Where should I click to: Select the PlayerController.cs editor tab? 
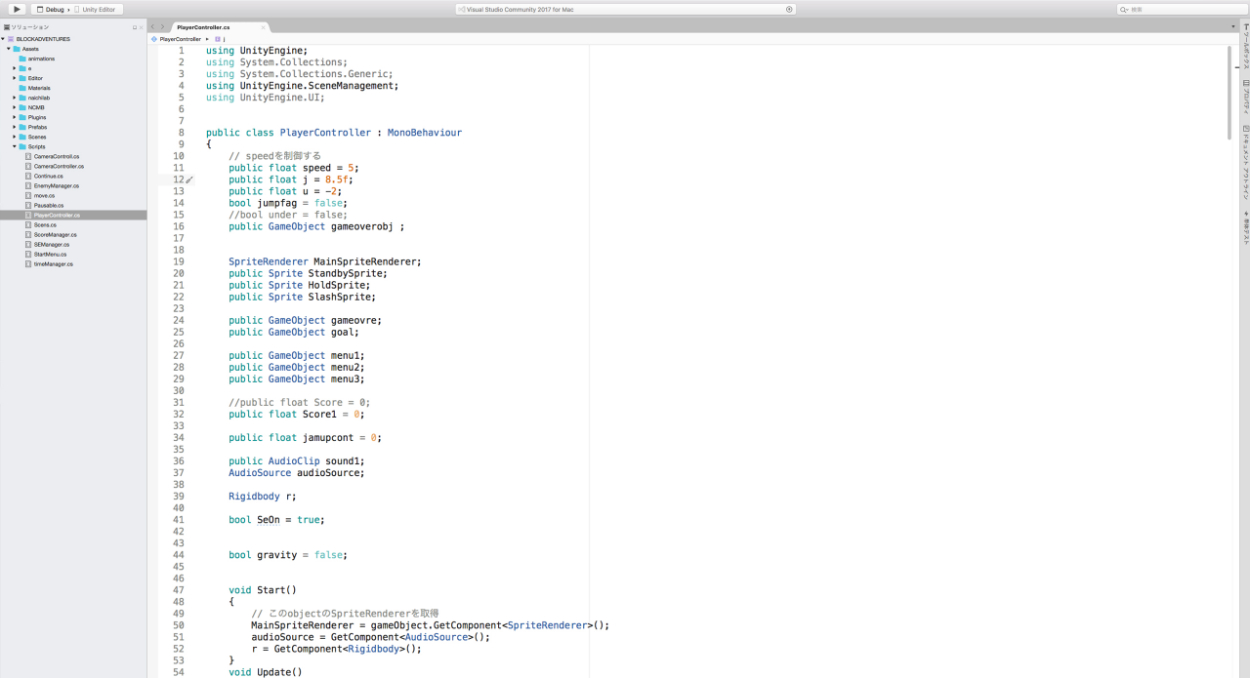pos(202,27)
